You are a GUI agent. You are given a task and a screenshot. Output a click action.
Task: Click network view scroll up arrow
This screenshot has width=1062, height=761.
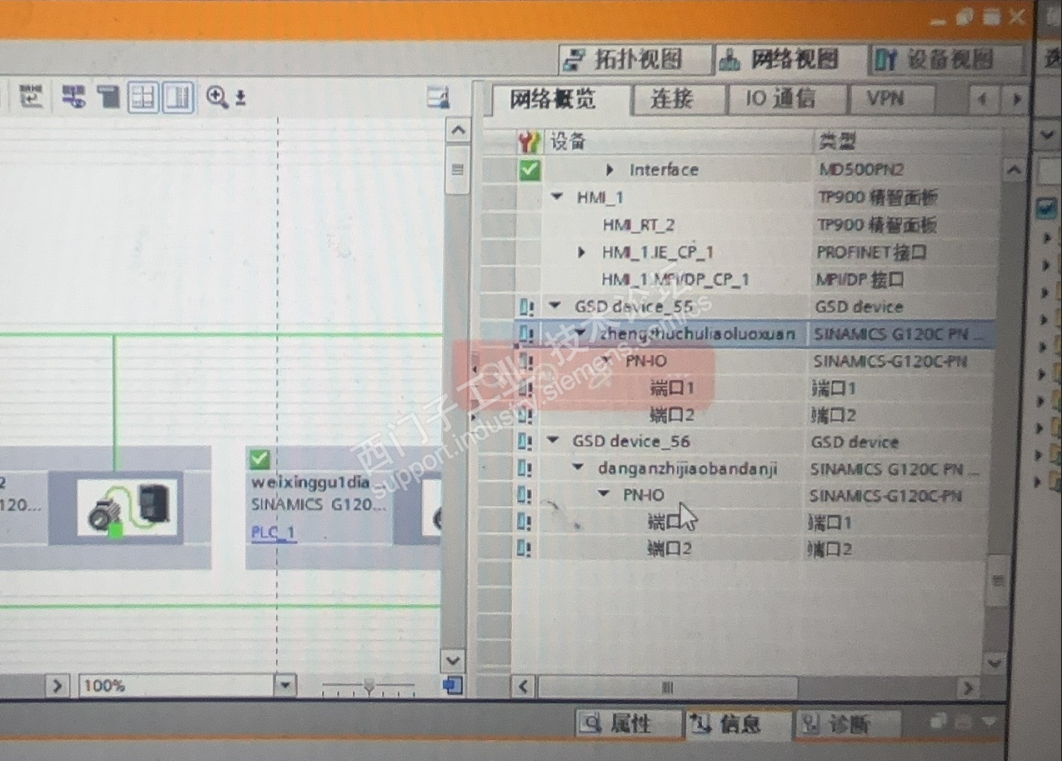(458, 130)
